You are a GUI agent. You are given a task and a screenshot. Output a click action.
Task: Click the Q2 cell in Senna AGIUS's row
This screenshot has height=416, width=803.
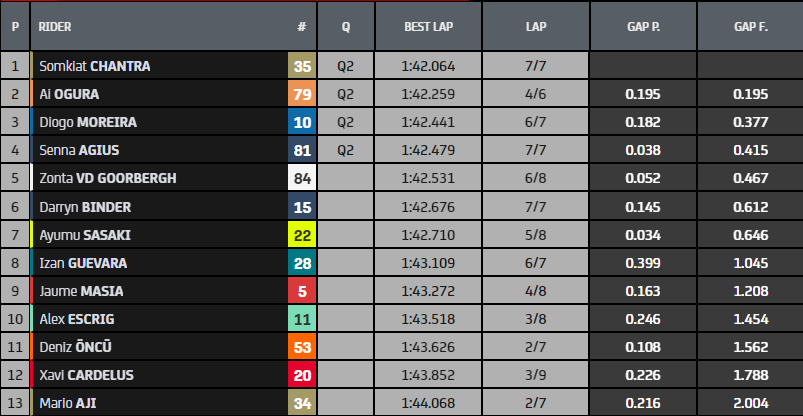(345, 151)
